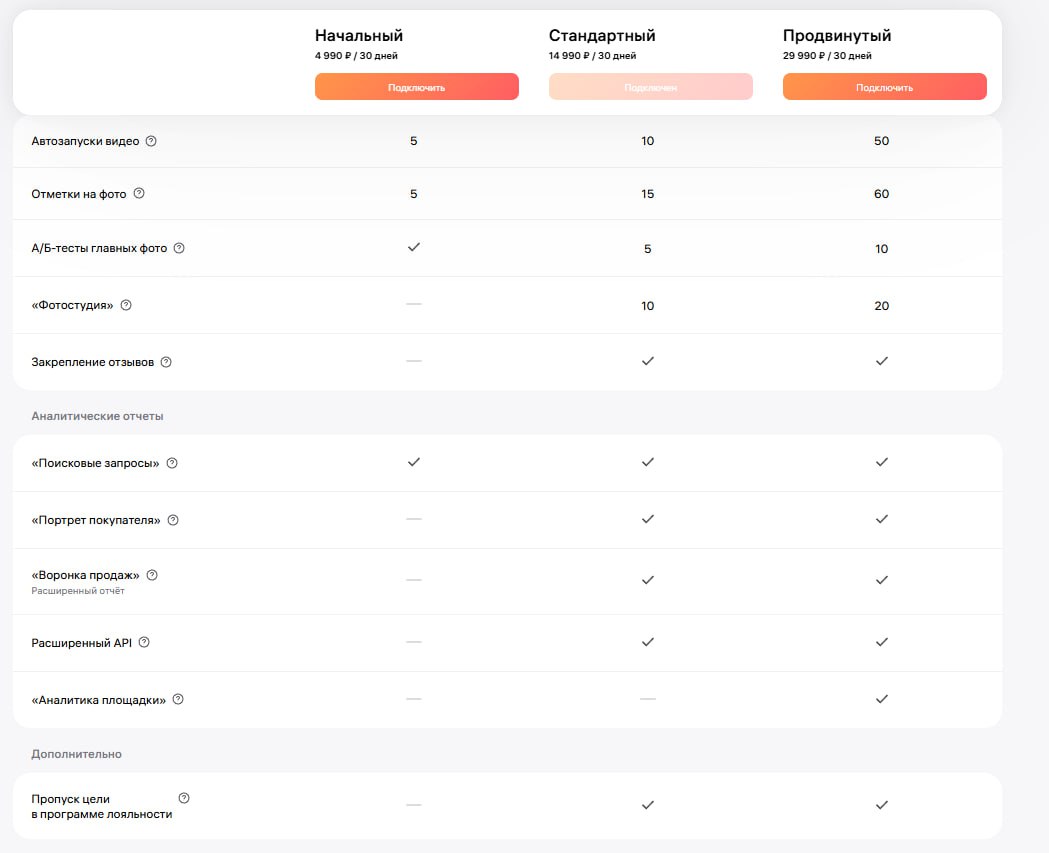This screenshot has width=1049, height=853.
Task: Click the «Портрет покупателя» label
Action: click(96, 520)
